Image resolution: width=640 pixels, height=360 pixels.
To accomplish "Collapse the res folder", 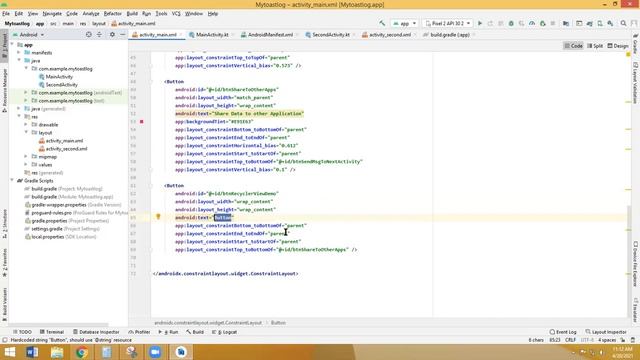I will tap(19, 117).
